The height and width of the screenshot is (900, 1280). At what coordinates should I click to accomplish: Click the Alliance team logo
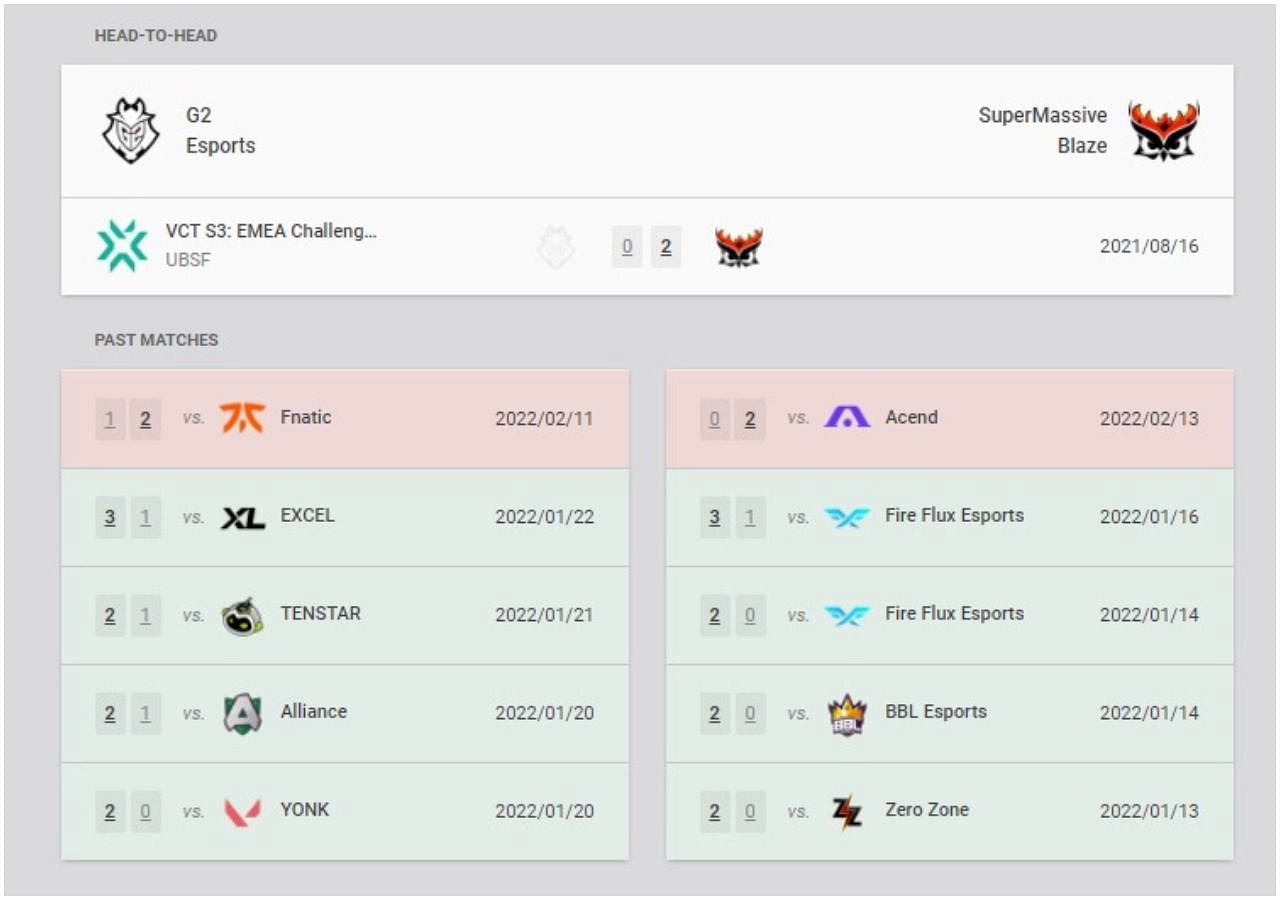coord(242,714)
